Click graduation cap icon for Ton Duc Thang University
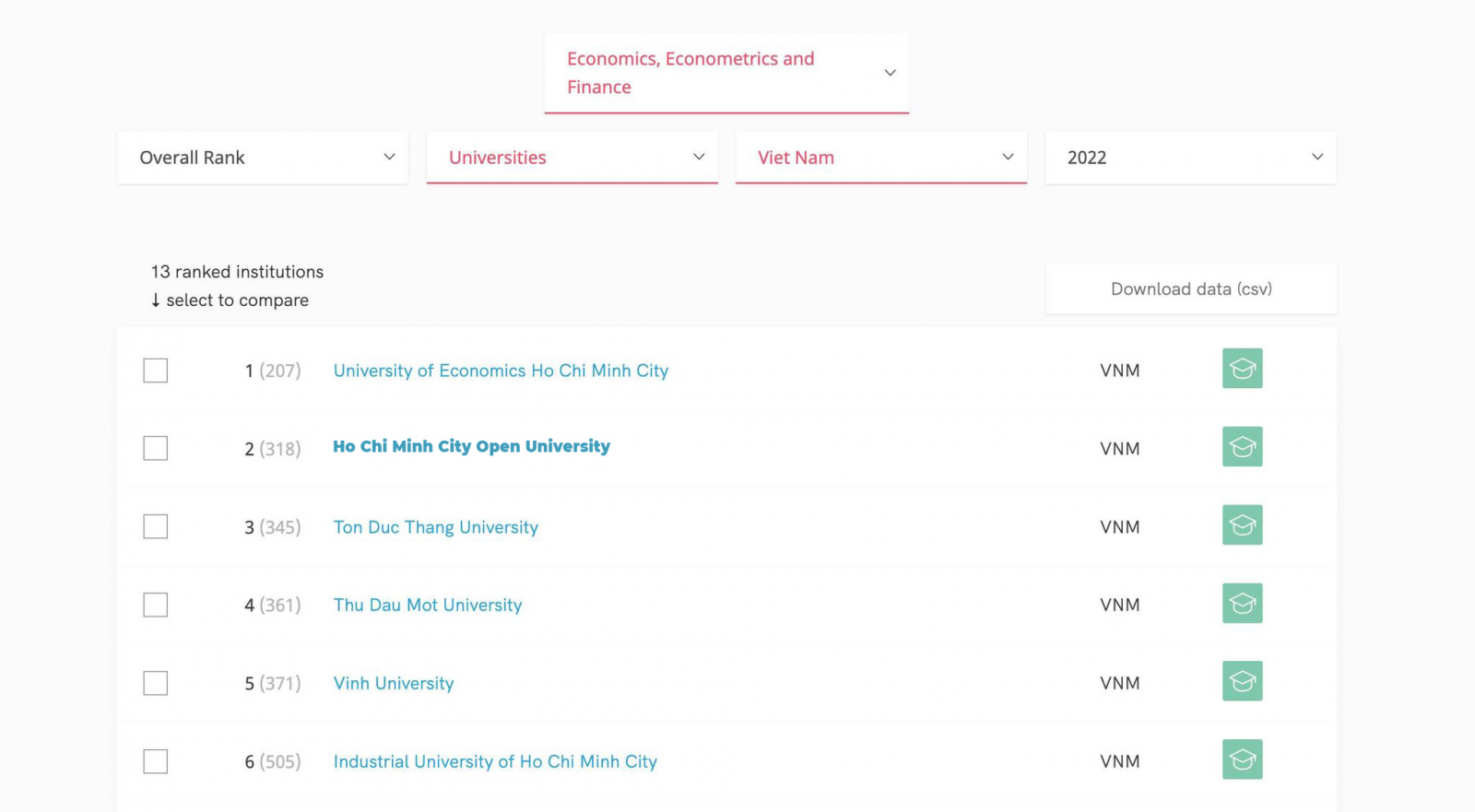 pos(1242,525)
